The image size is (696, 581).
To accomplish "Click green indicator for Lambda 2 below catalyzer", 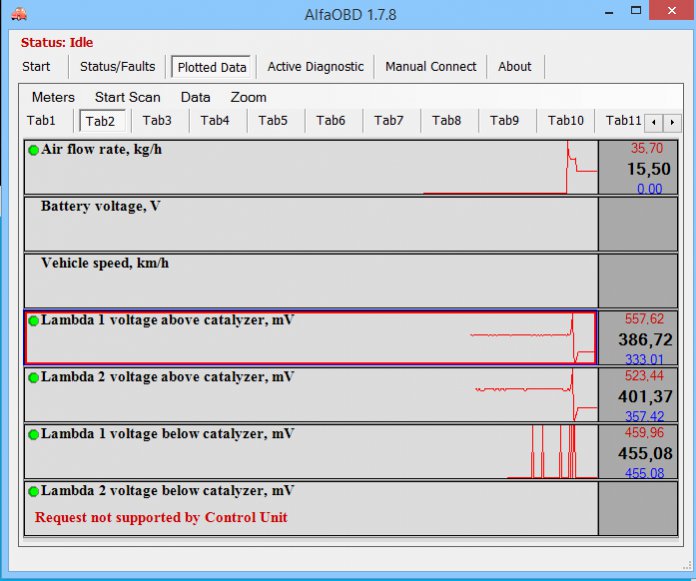I will pyautogui.click(x=33, y=492).
